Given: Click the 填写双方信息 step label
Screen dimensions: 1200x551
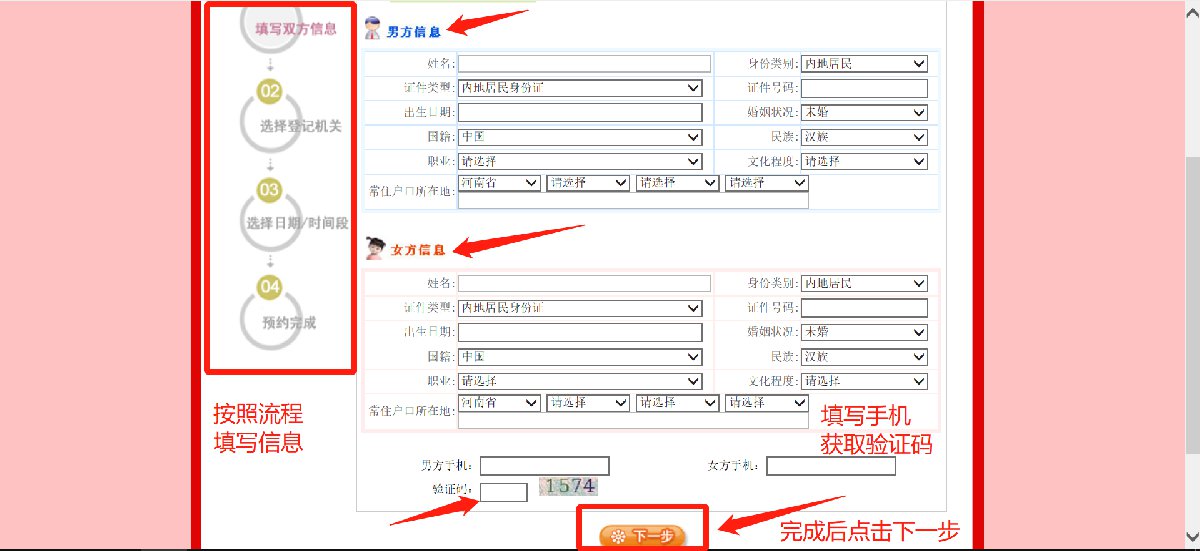Looking at the screenshot, I should tap(296, 29).
